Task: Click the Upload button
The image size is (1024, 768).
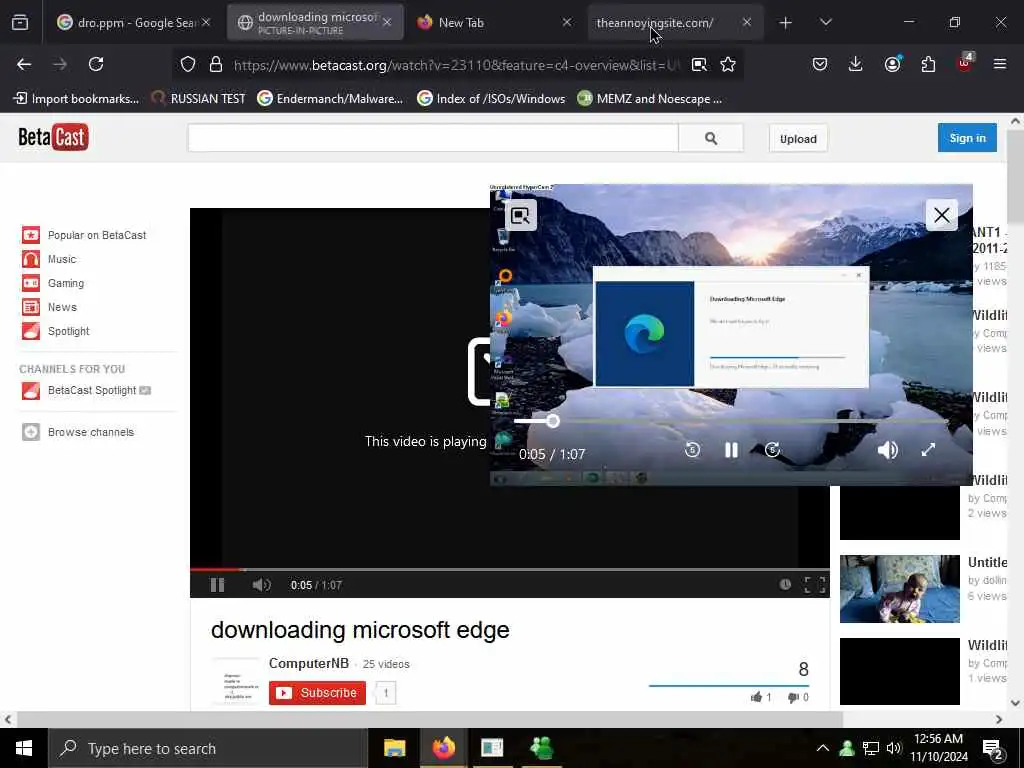Action: click(798, 138)
